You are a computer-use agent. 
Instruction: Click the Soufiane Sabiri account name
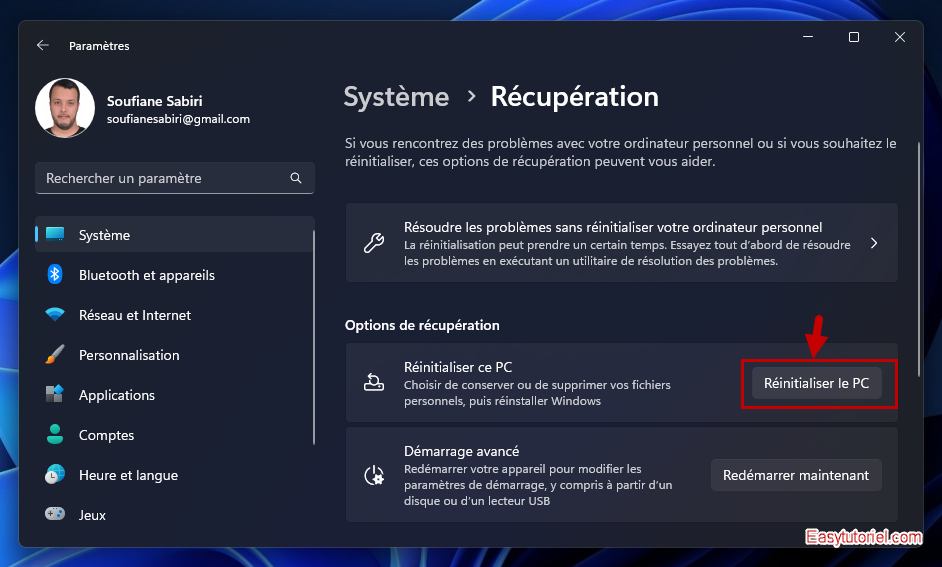[x=155, y=101]
